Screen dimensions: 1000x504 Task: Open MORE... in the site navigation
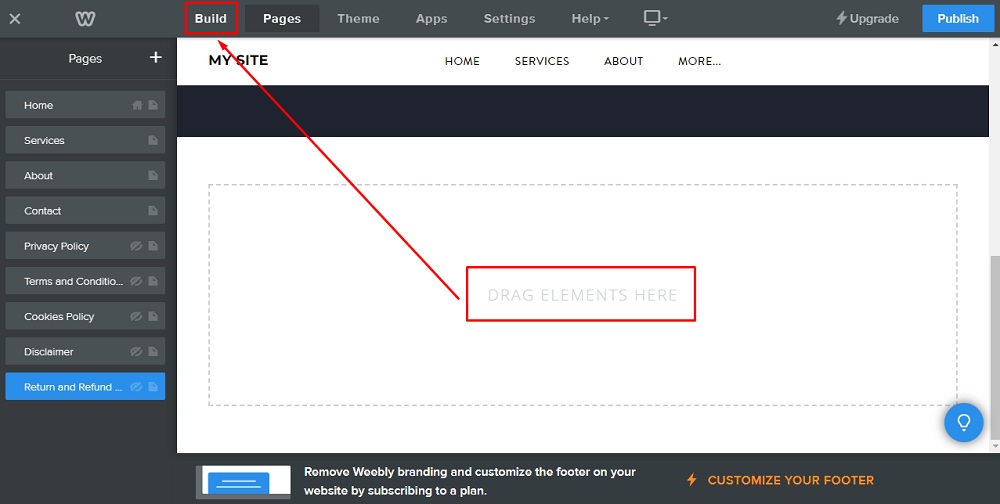(x=700, y=61)
